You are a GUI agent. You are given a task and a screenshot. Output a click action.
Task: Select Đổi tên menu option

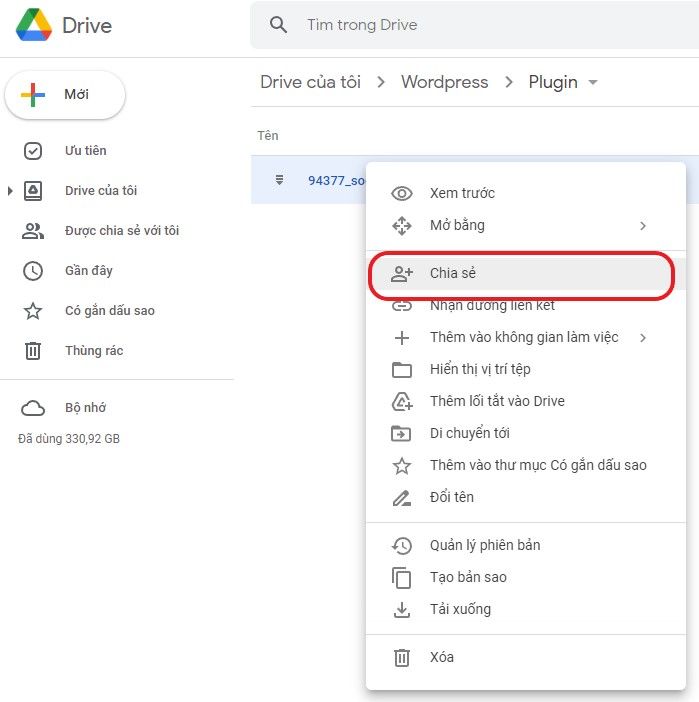[x=451, y=497]
